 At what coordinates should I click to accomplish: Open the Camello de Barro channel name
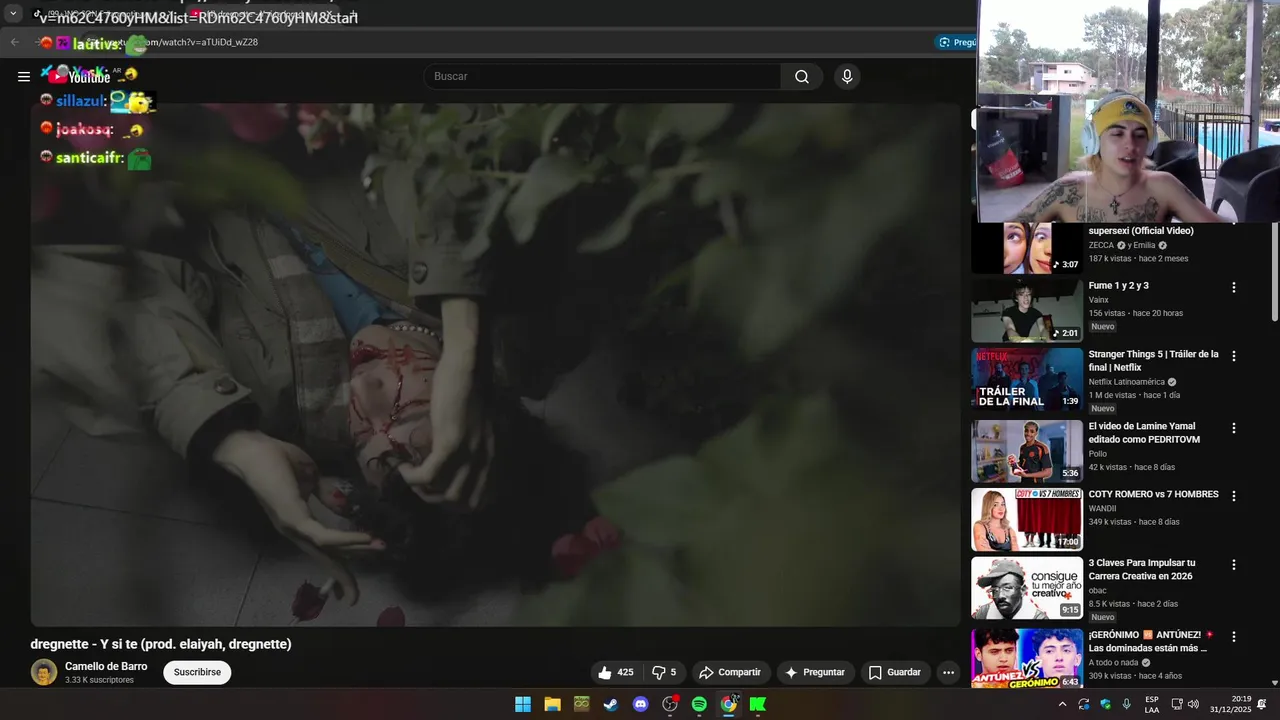click(106, 666)
